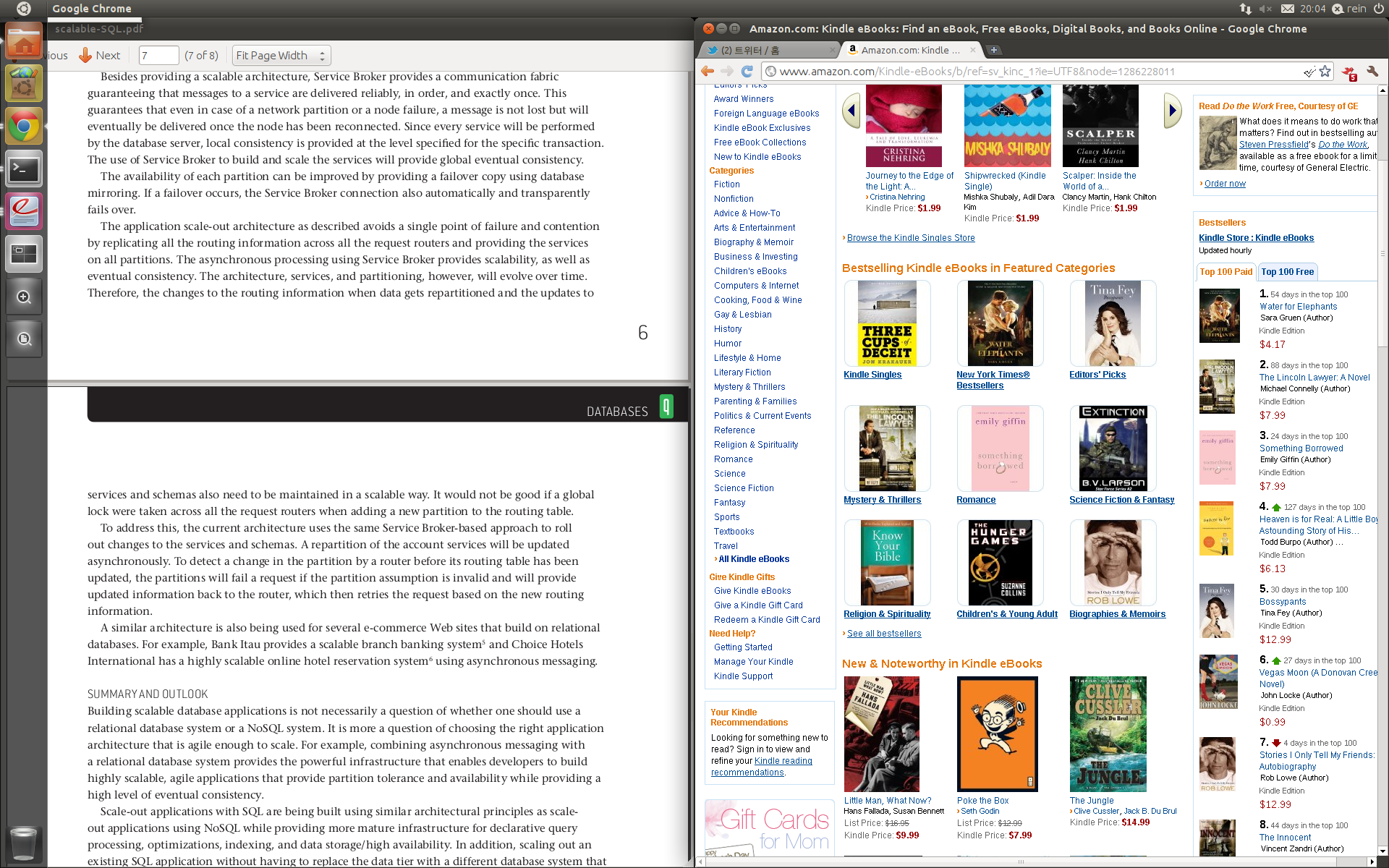This screenshot has height=868, width=1389.
Task: Click the lower magnifier zoom dock icon
Action: click(x=24, y=339)
